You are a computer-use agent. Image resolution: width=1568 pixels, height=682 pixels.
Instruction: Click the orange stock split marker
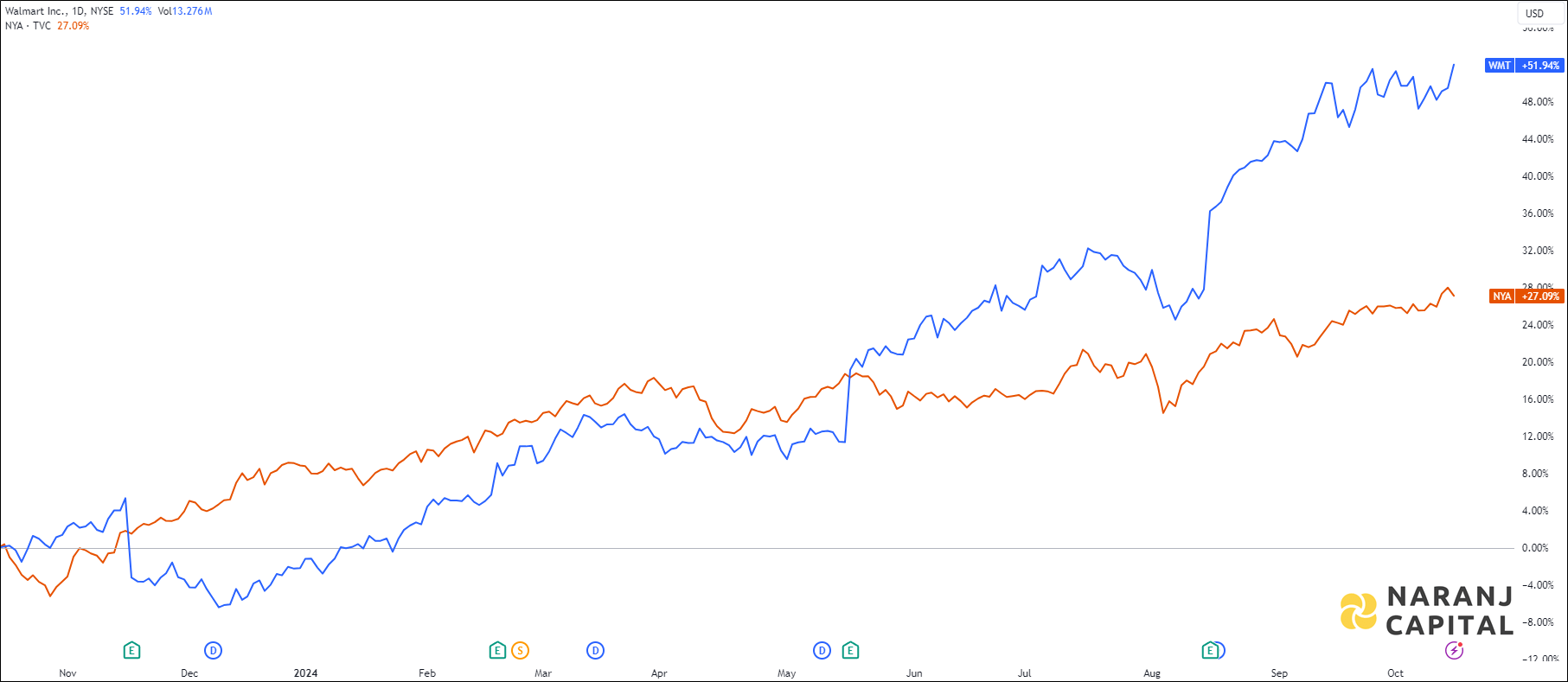click(x=520, y=650)
